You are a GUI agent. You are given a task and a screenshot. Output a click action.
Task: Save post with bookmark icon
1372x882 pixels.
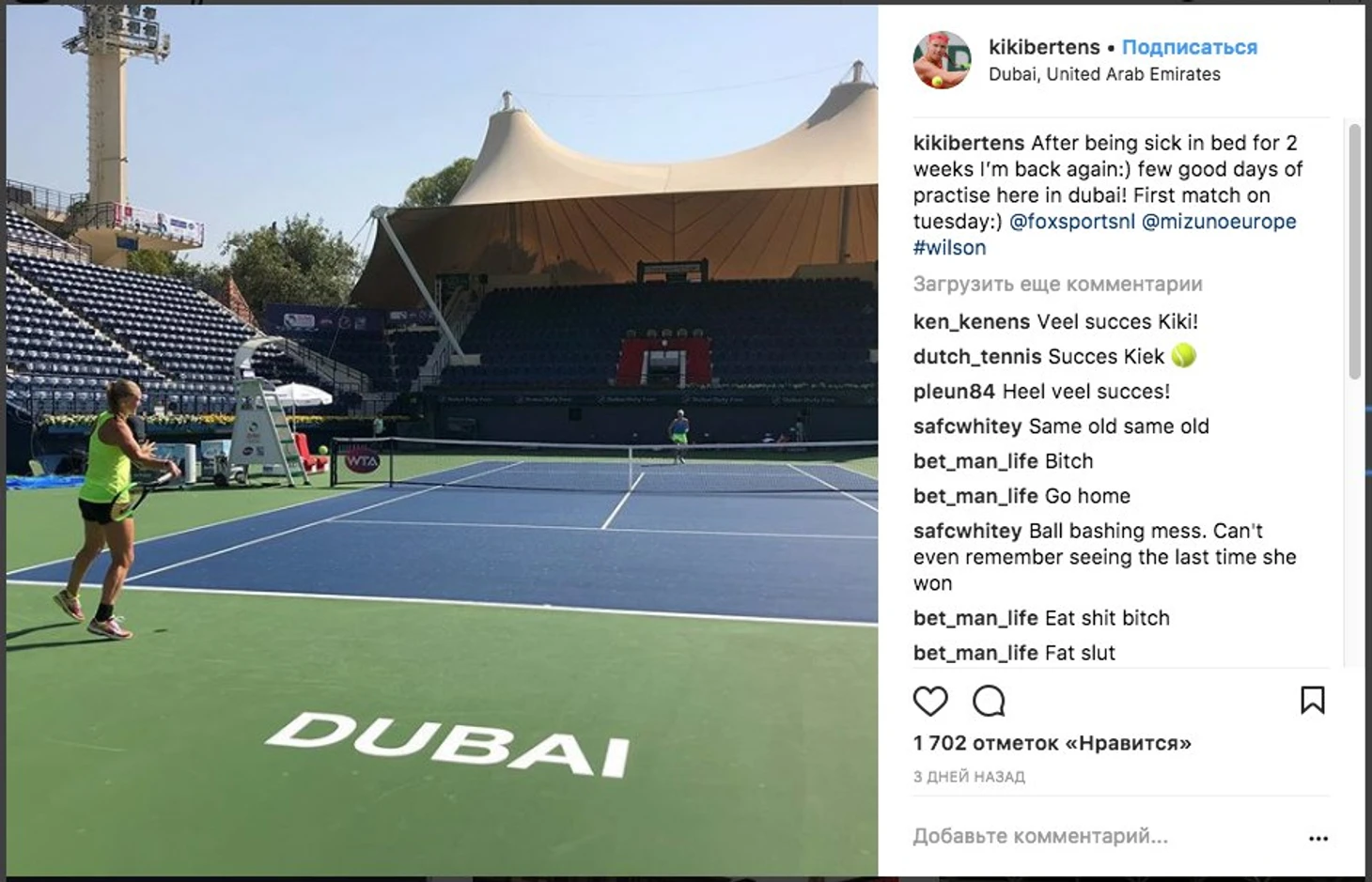1313,700
